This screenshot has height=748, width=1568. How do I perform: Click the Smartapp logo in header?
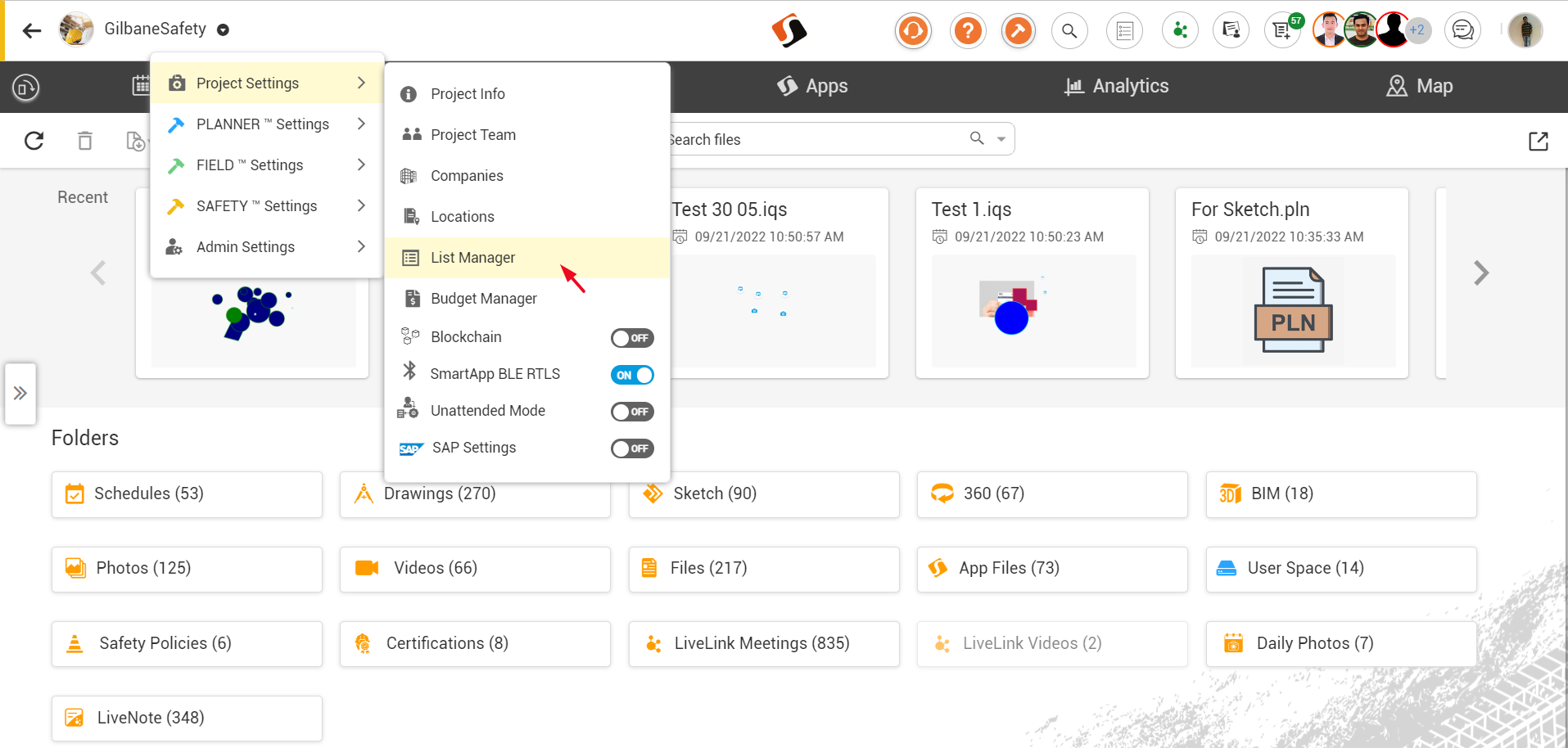[789, 31]
